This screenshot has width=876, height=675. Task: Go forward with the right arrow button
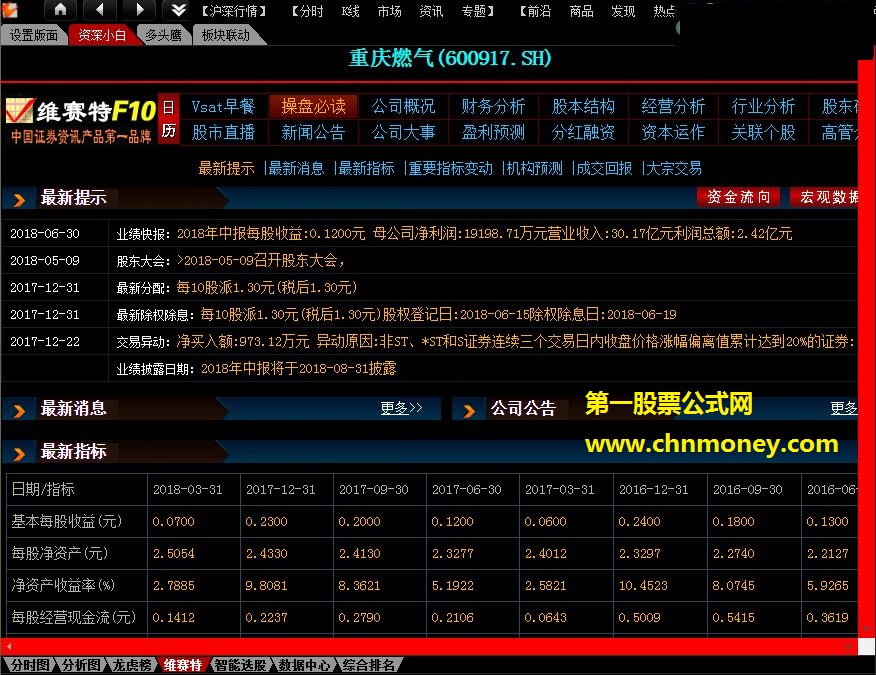(140, 9)
